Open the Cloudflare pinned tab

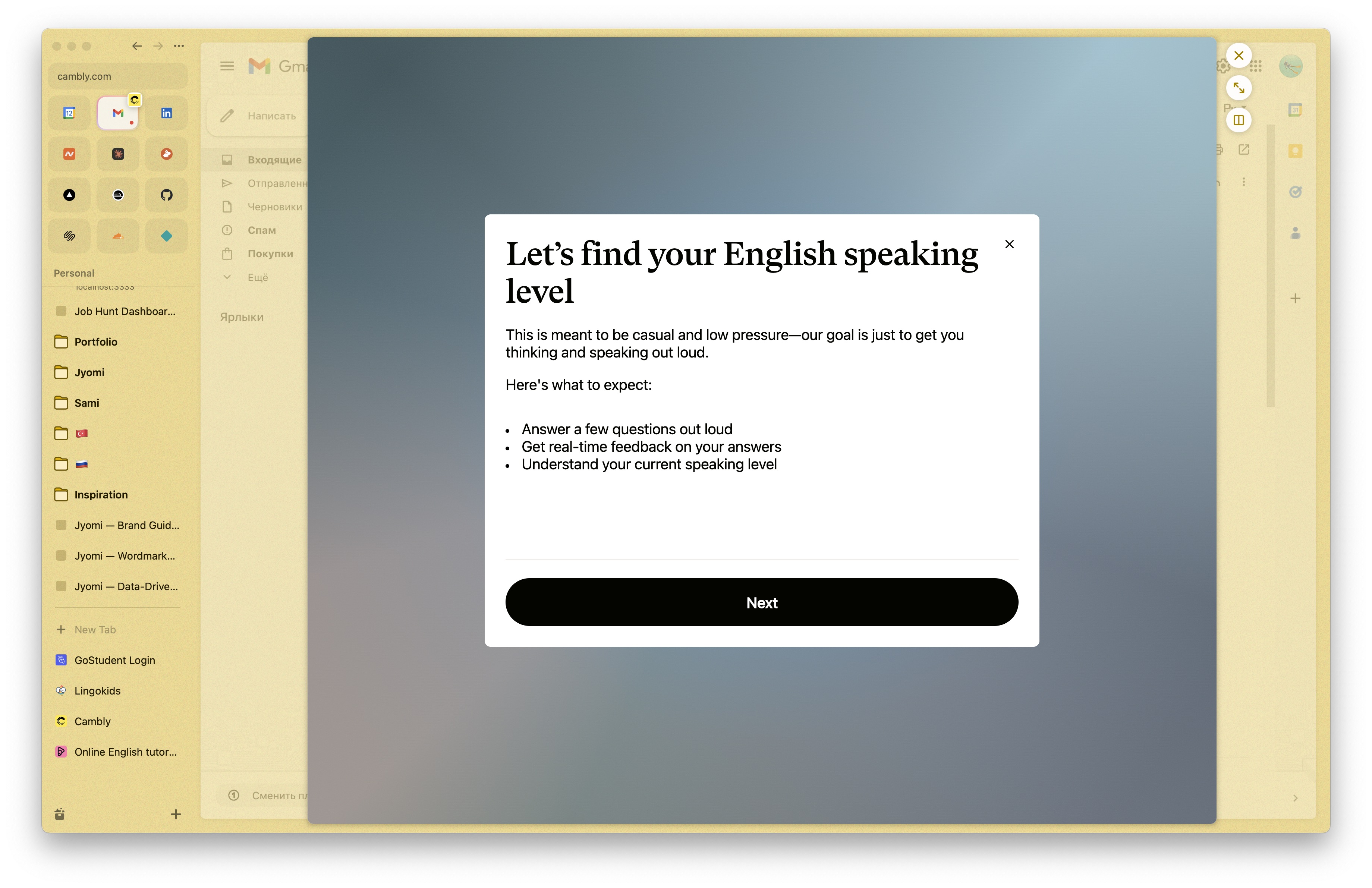[x=117, y=236]
